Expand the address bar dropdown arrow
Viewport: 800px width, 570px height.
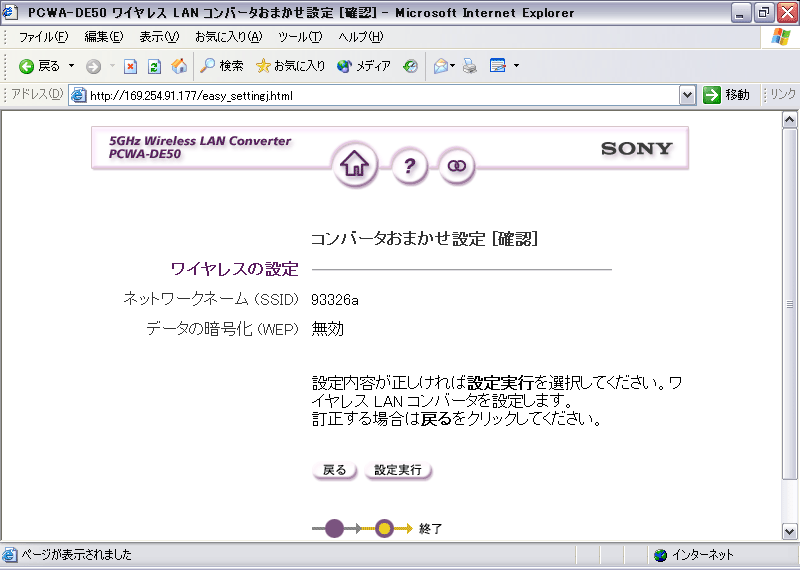click(687, 95)
